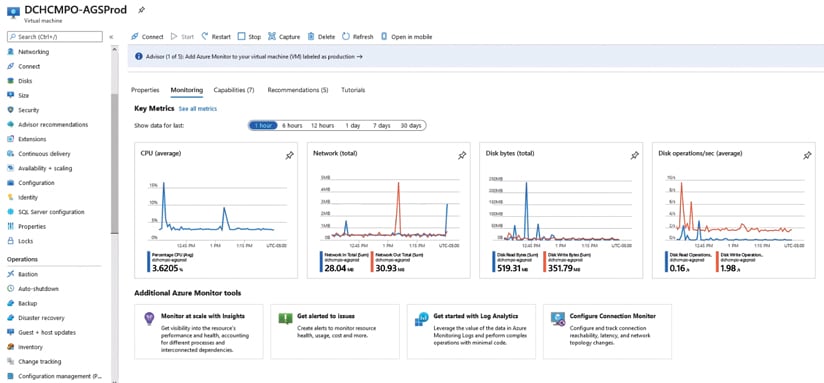Click the Connect toolbar button
The width and height of the screenshot is (824, 383).
coord(147,37)
